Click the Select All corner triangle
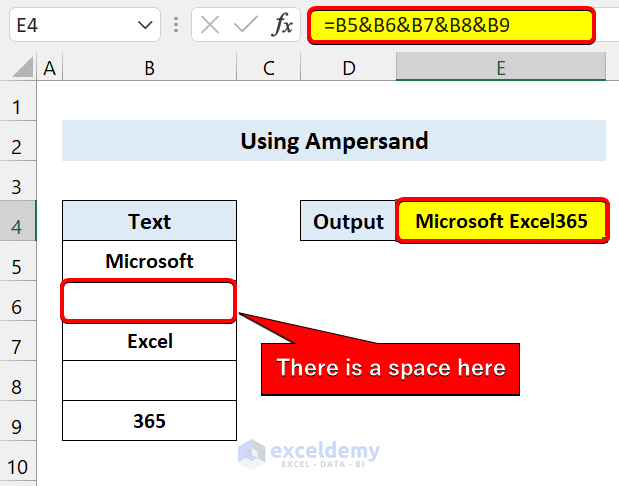Viewport: 619px width, 486px height. 23,67
